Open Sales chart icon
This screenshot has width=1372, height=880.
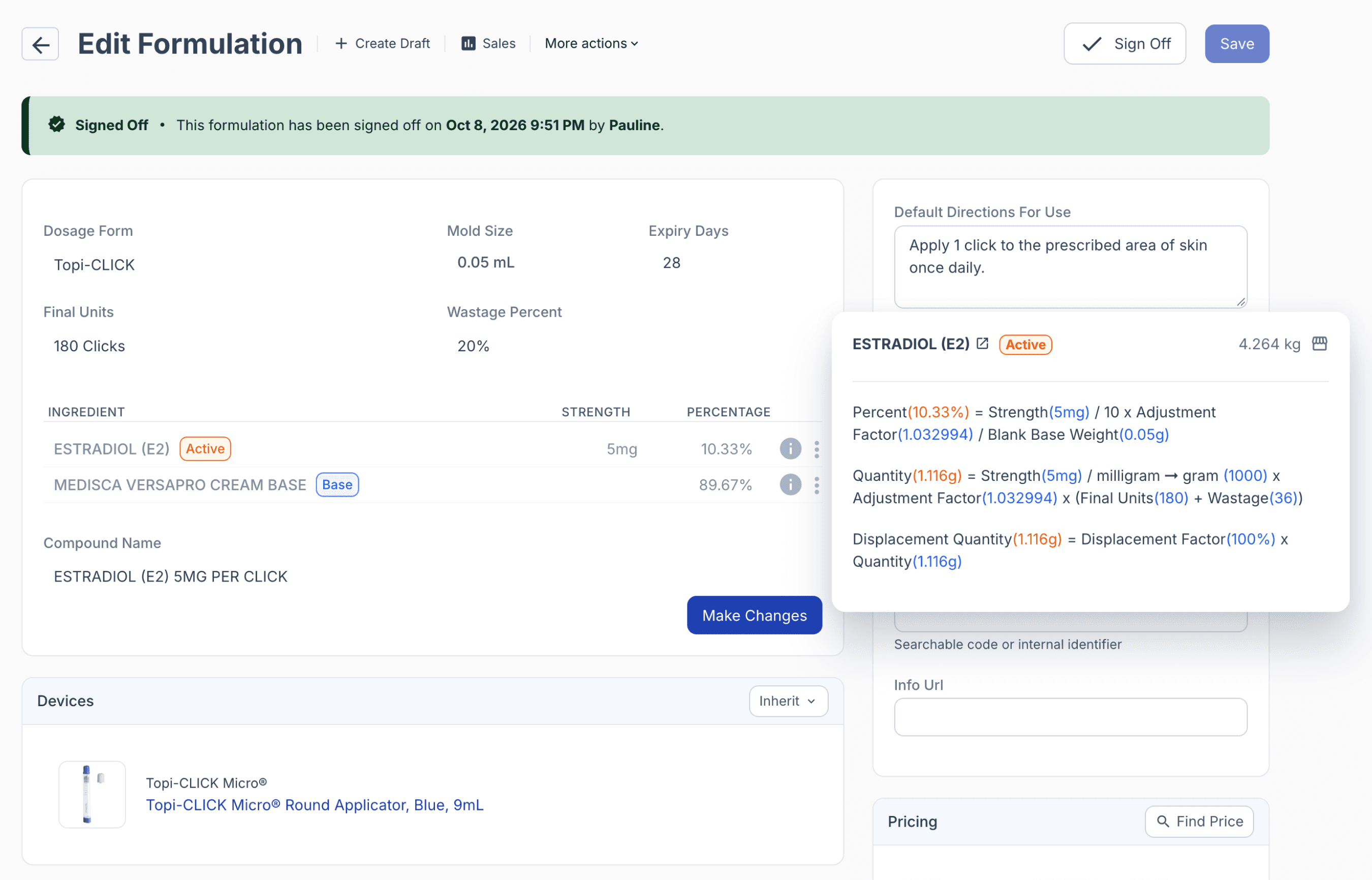(x=469, y=43)
